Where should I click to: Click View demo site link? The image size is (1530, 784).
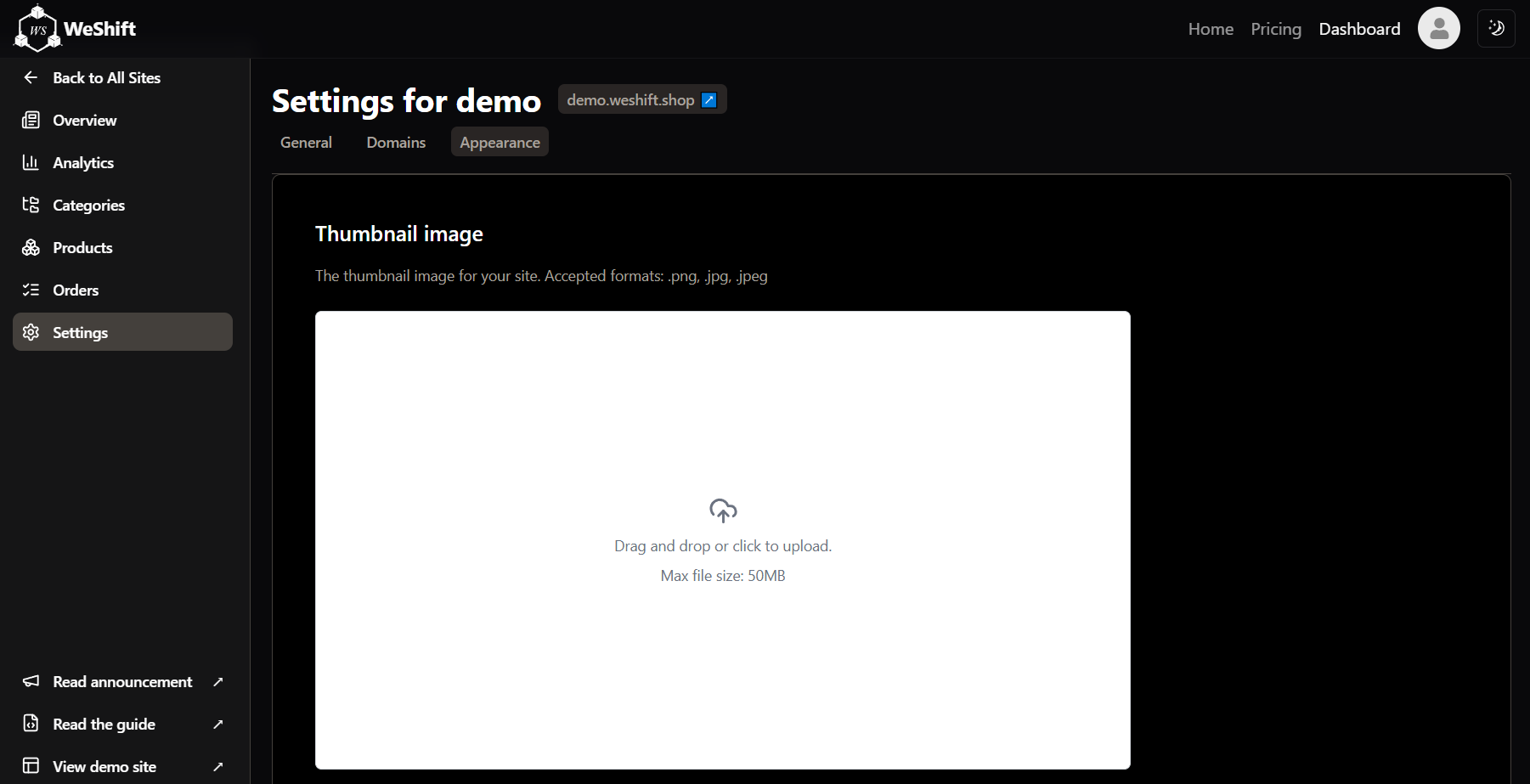pos(122,766)
